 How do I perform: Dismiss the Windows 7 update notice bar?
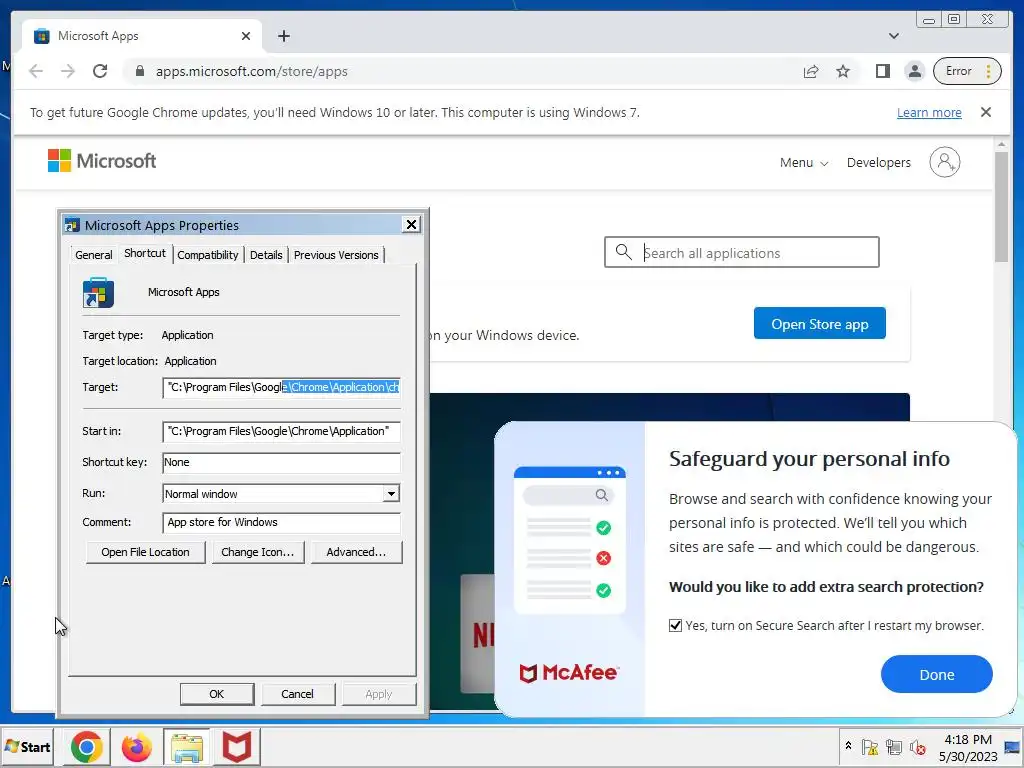986,112
